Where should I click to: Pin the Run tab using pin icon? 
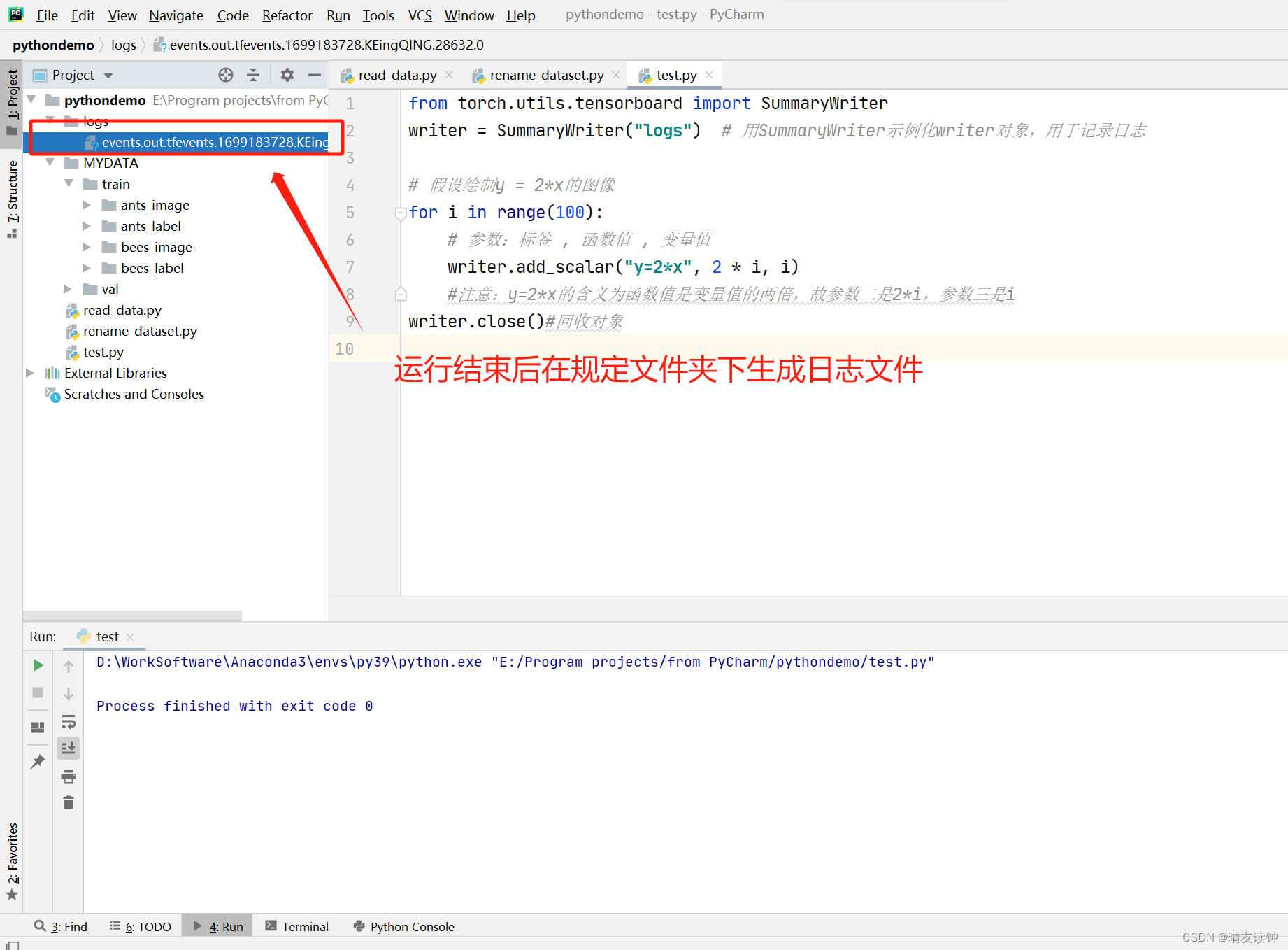pos(38,761)
